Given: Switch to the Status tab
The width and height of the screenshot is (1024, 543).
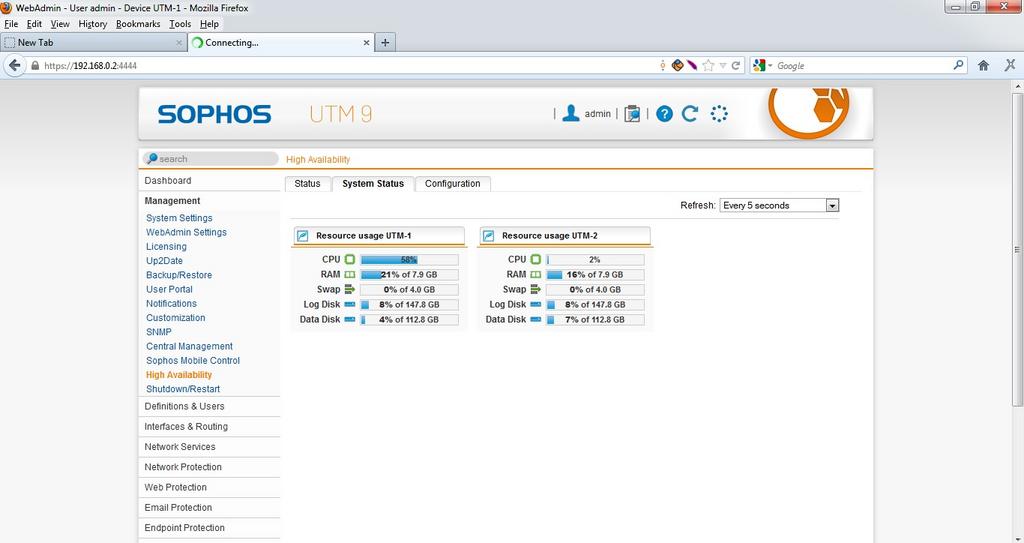Looking at the screenshot, I should pos(308,184).
